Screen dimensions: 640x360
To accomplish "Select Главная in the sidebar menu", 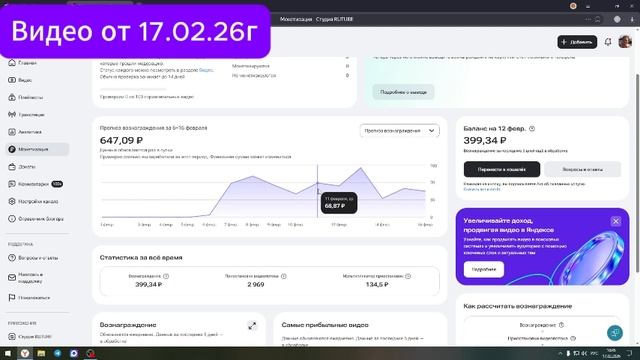I will 27,63.
